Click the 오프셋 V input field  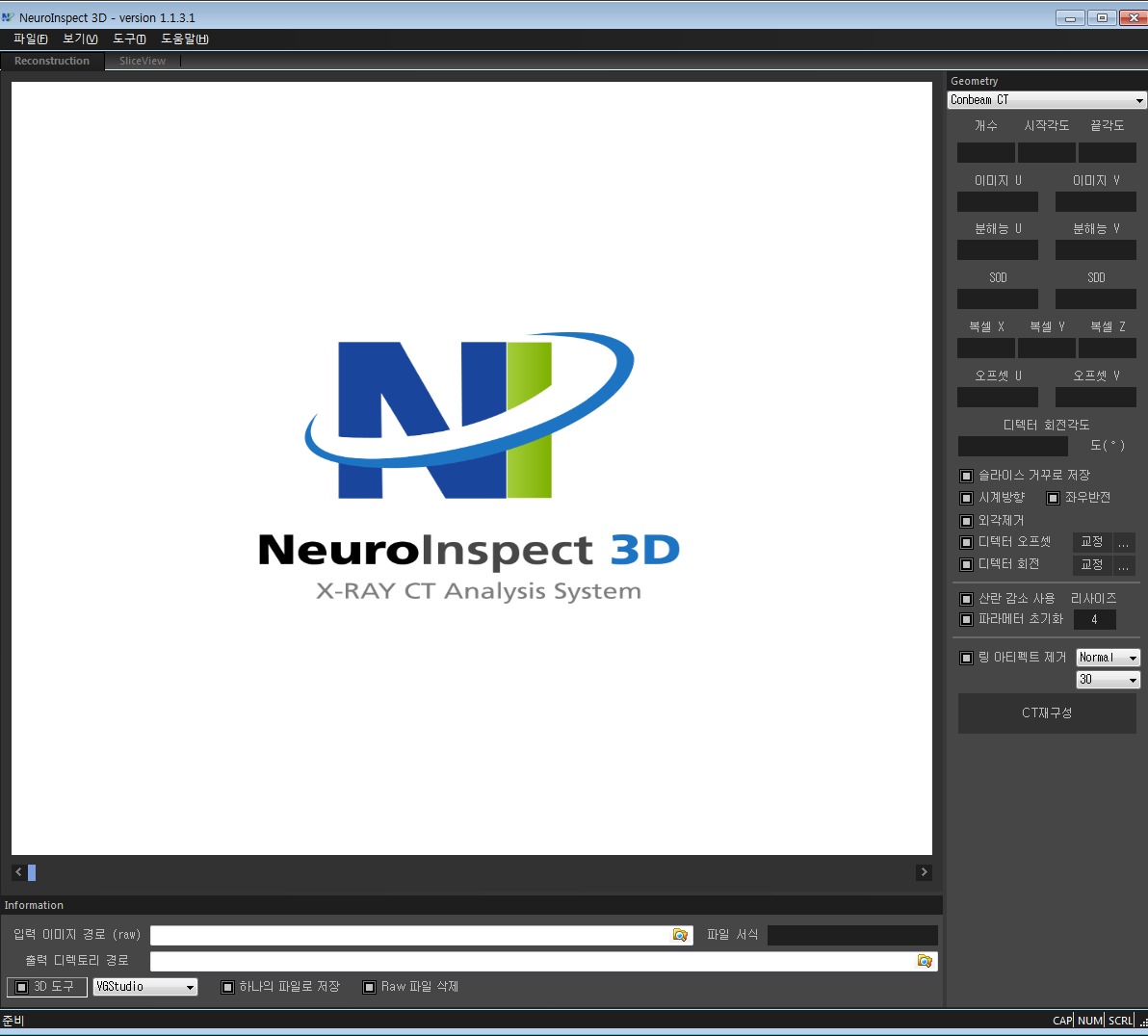coord(1095,397)
